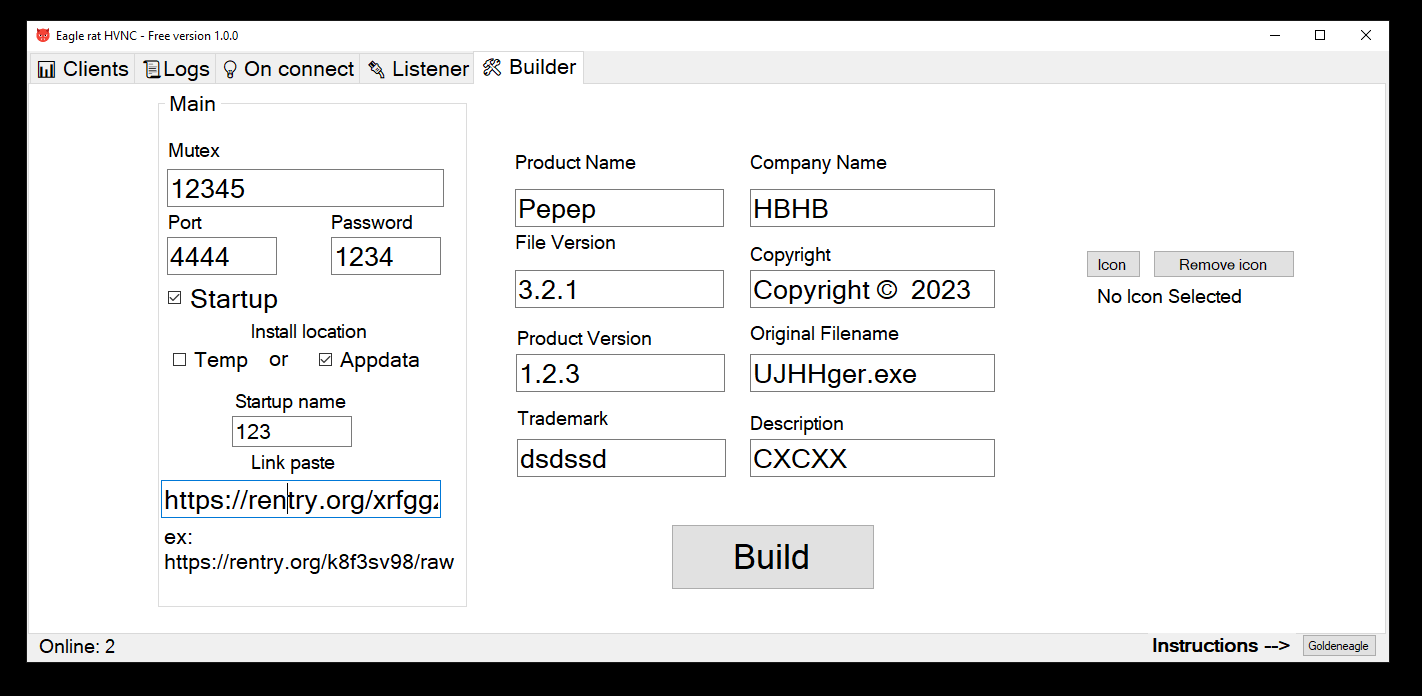The image size is (1422, 696).
Task: Select the Builder tab
Action: pyautogui.click(x=529, y=67)
